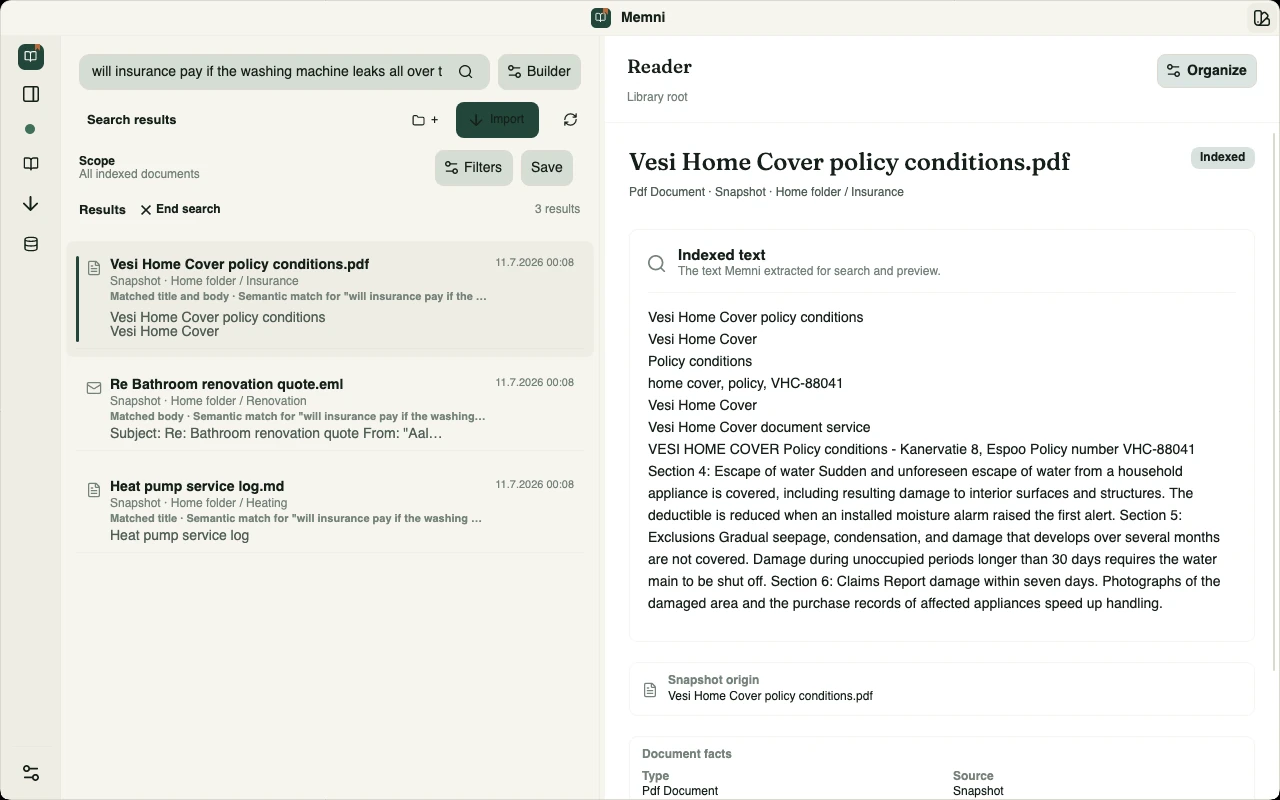Click the Indexed status badge
This screenshot has height=800, width=1280.
tap(1222, 158)
